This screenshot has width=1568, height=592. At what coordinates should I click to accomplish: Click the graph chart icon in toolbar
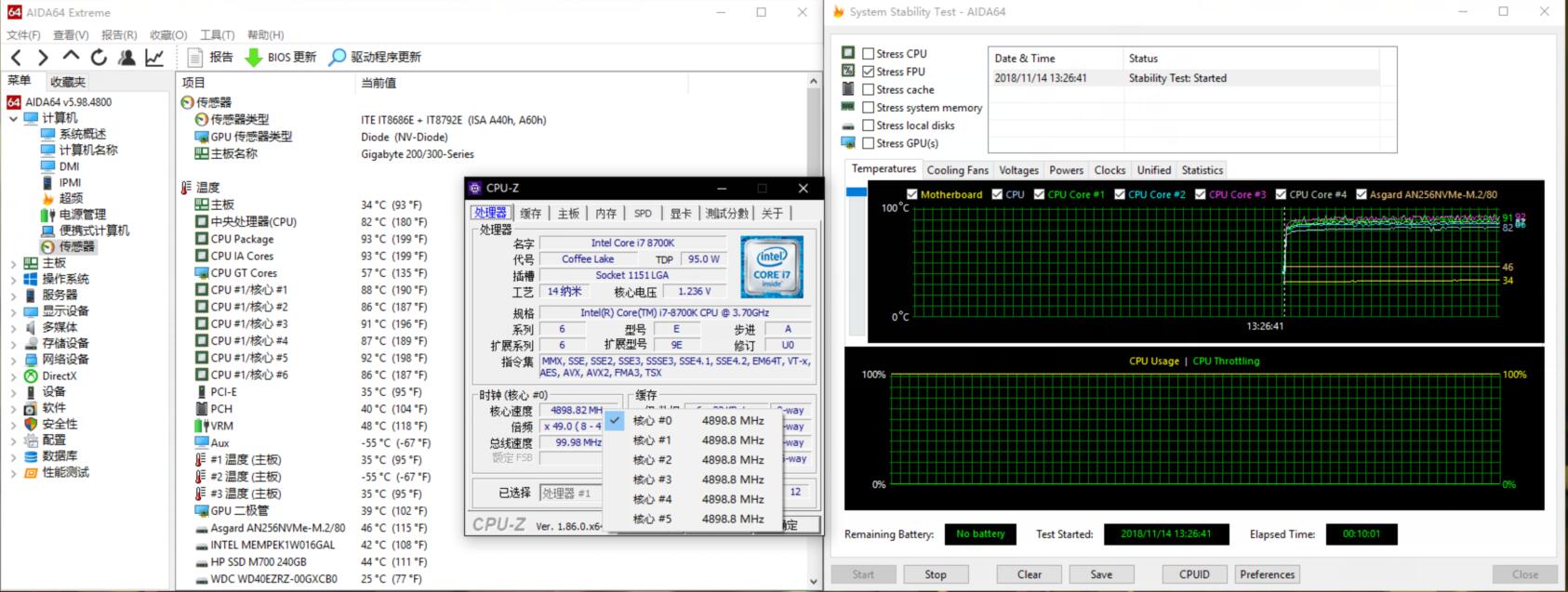[154, 58]
